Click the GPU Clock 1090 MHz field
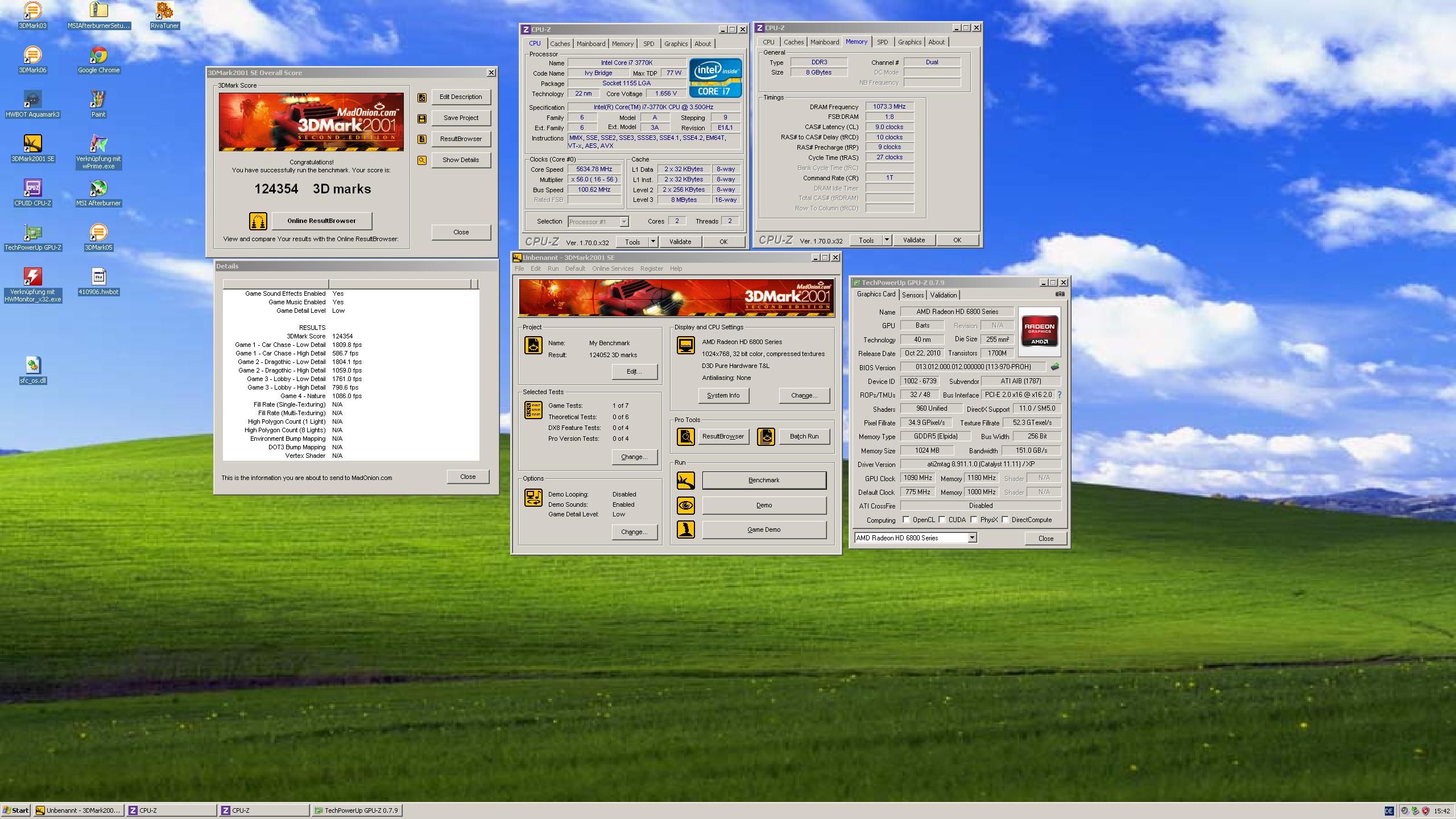This screenshot has height=819, width=1456. coord(918,478)
